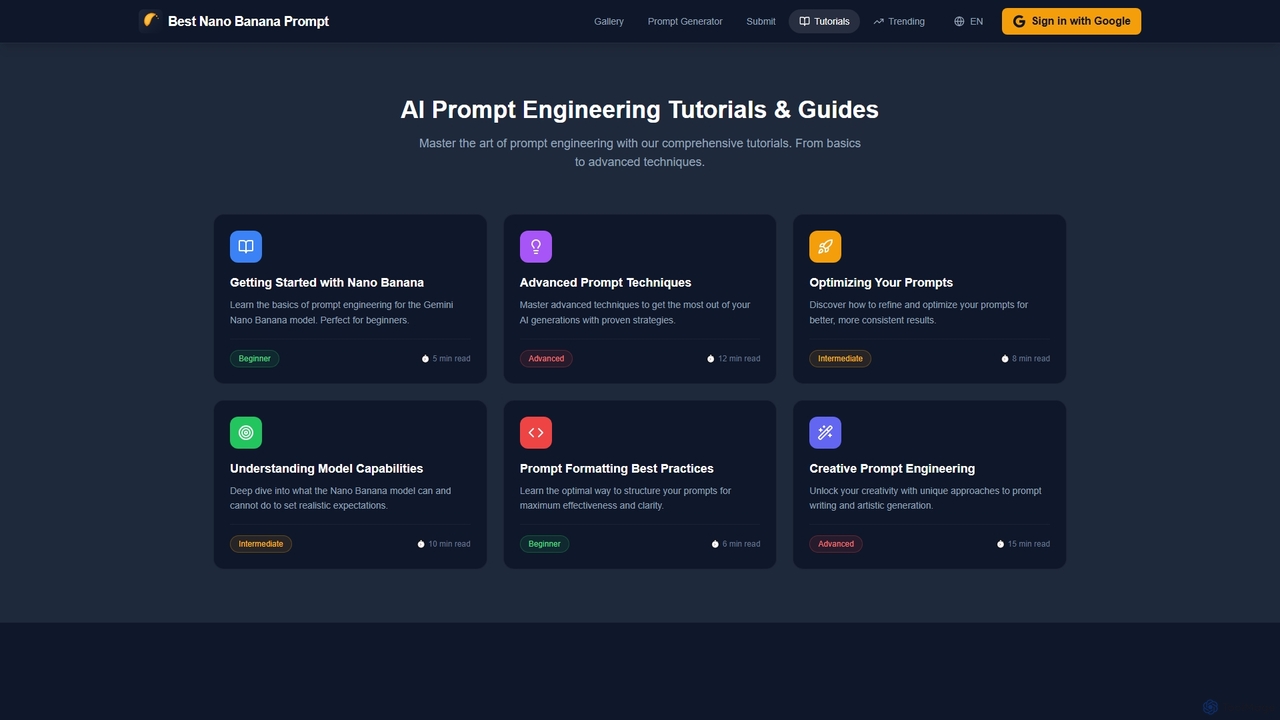Image resolution: width=1280 pixels, height=720 pixels.
Task: Open the Gallery page
Action: [609, 21]
